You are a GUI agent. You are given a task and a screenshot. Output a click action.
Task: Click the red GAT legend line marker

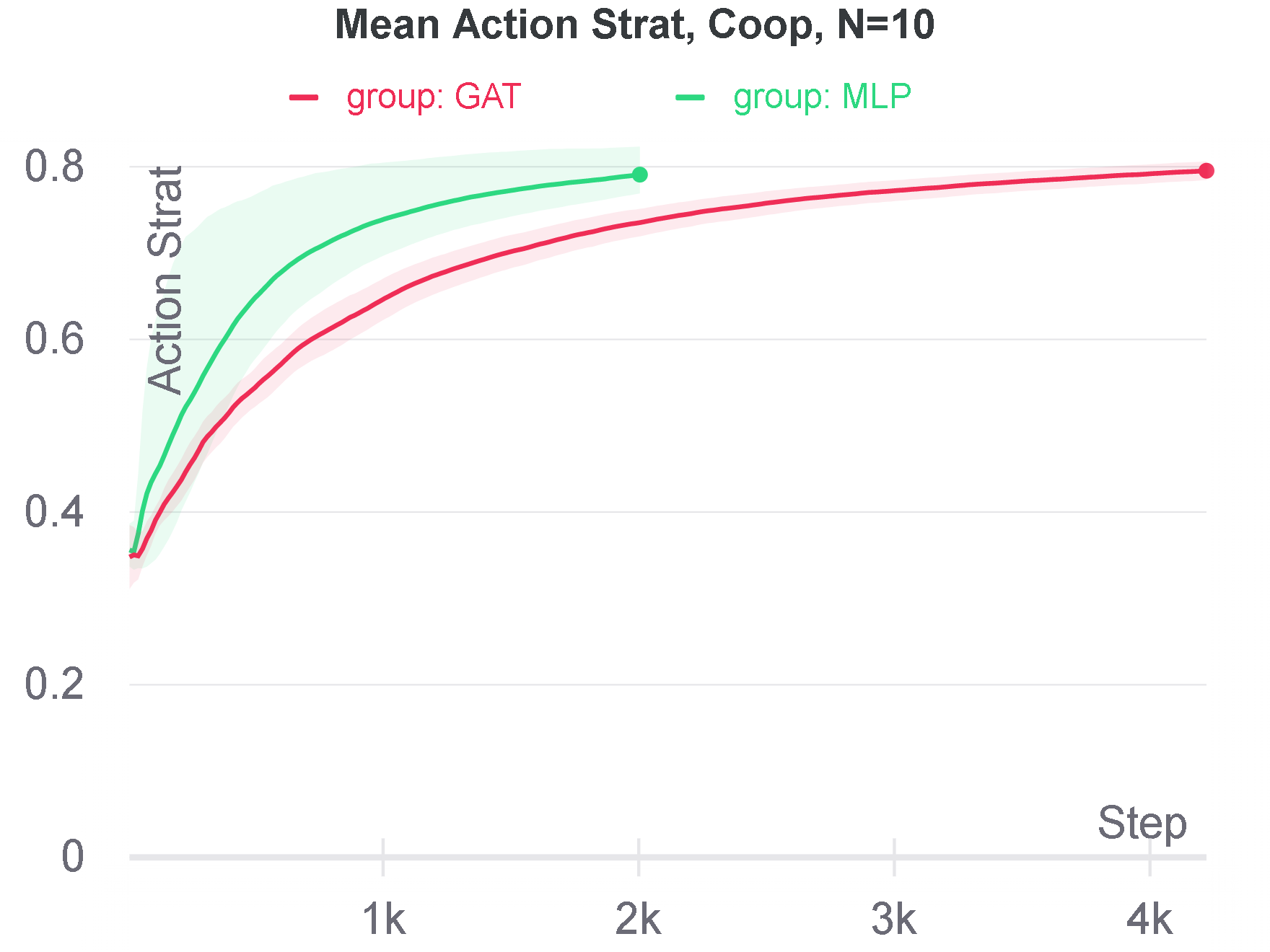coord(304,97)
